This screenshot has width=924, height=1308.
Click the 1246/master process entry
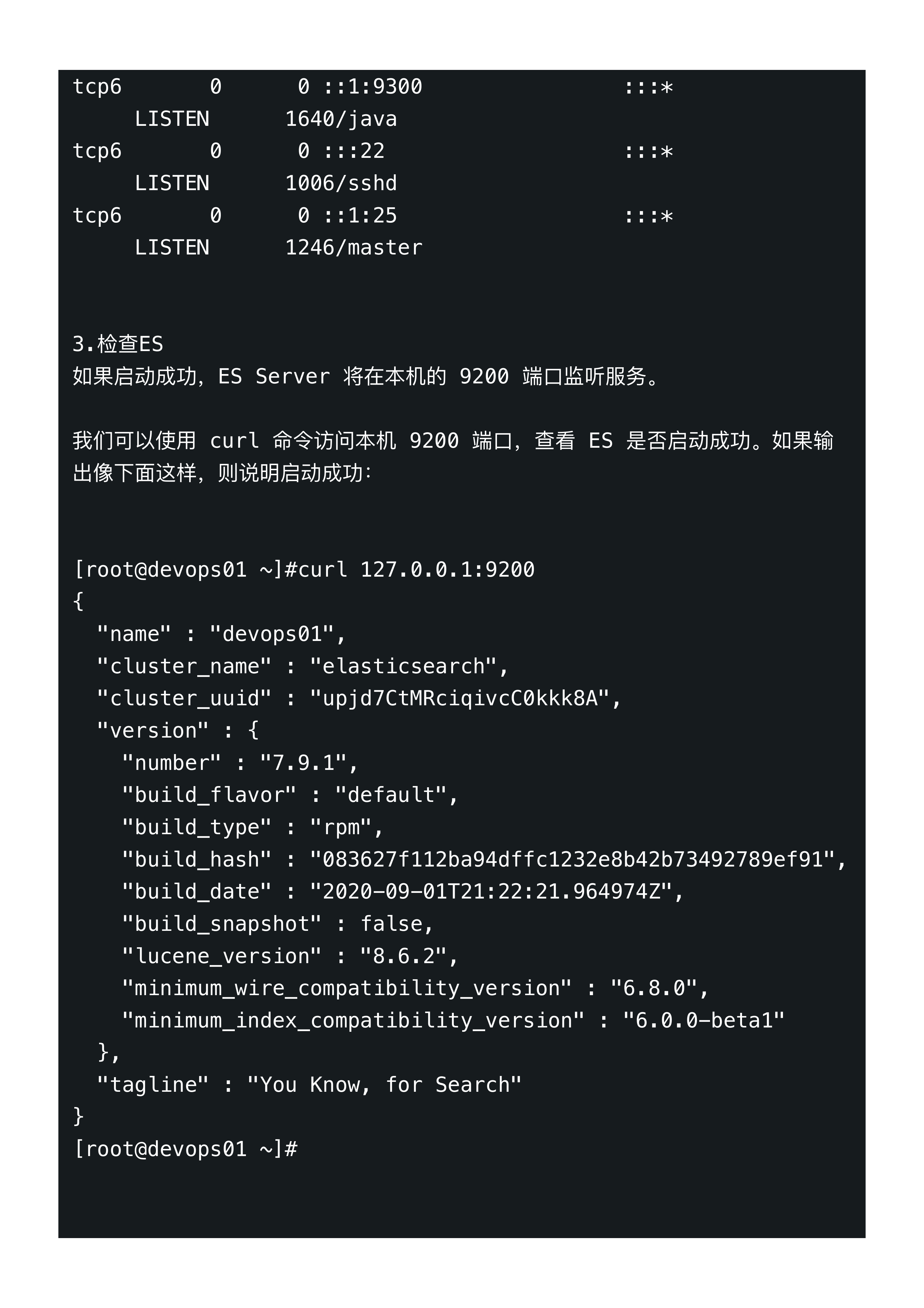pos(354,247)
